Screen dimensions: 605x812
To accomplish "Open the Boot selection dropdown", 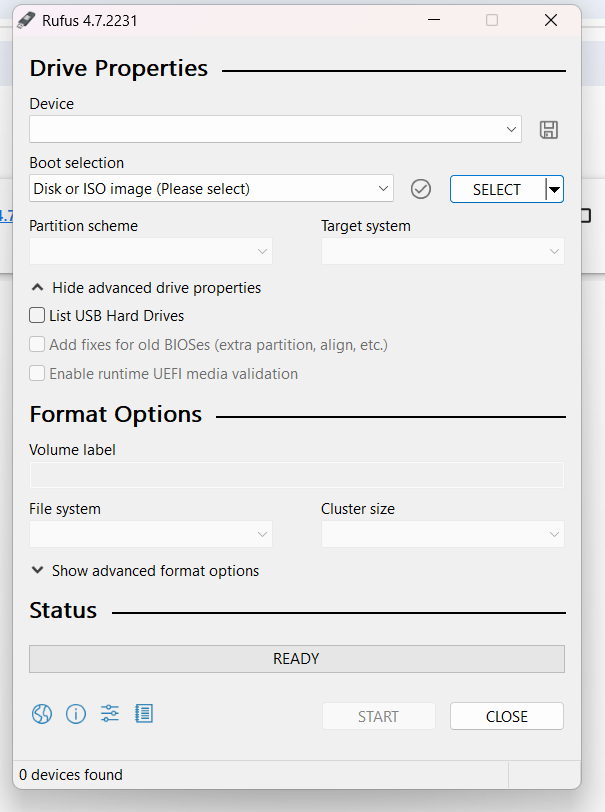I will click(x=211, y=188).
